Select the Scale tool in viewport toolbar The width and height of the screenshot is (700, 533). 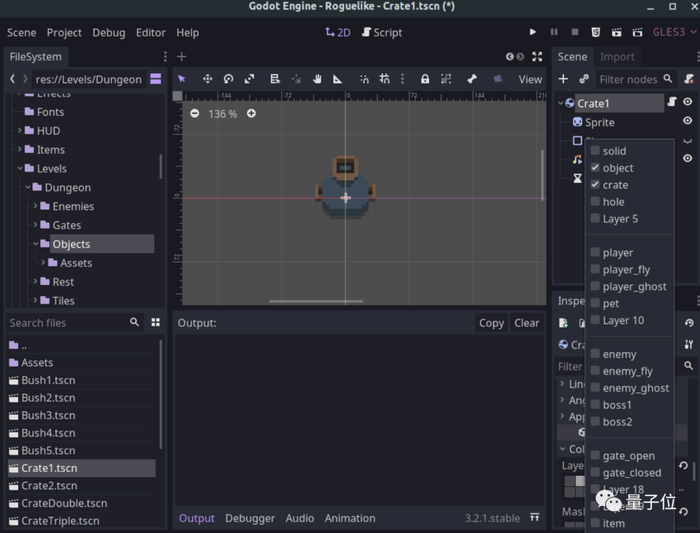(249, 79)
